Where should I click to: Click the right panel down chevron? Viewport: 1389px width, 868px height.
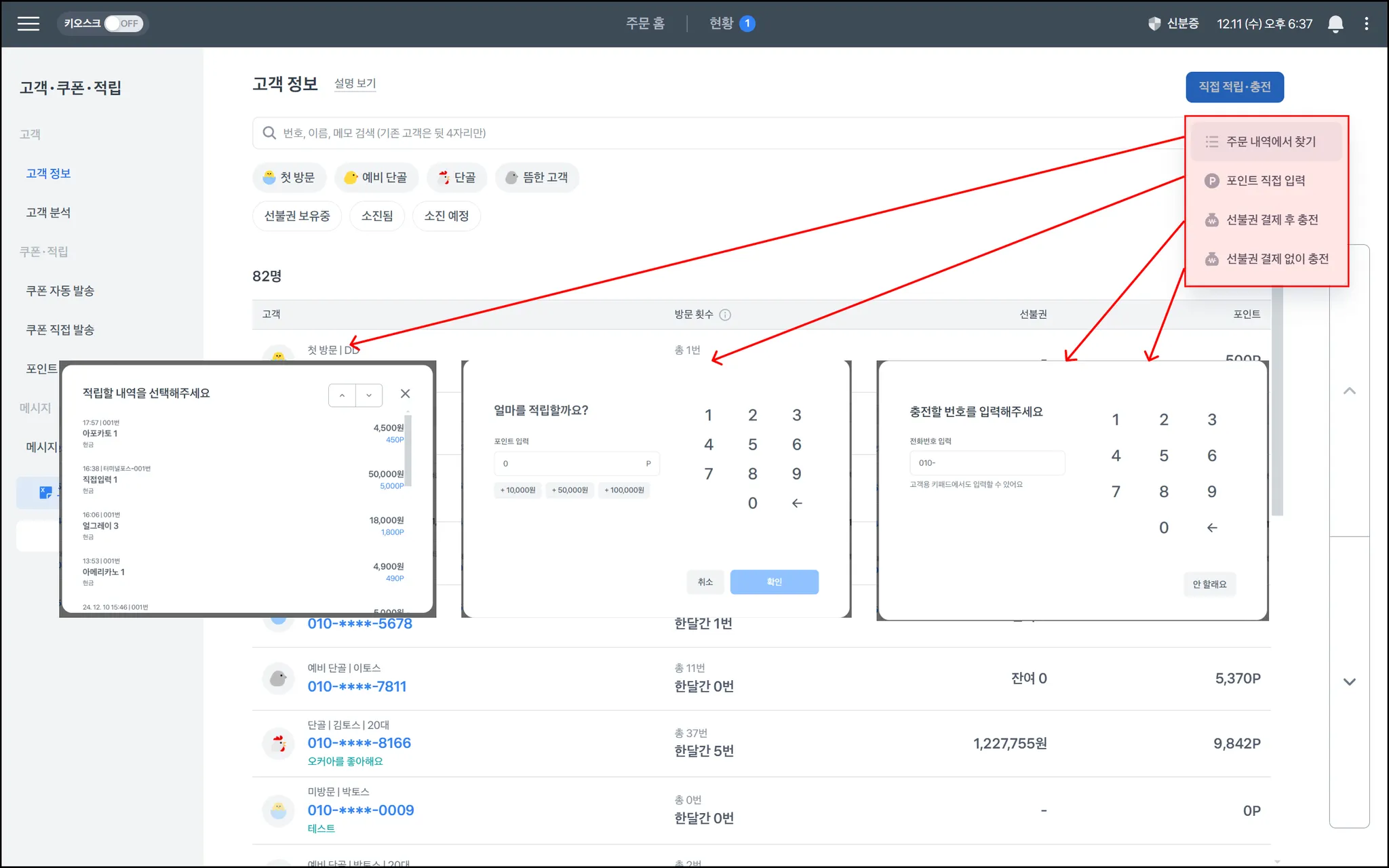pos(1349,682)
